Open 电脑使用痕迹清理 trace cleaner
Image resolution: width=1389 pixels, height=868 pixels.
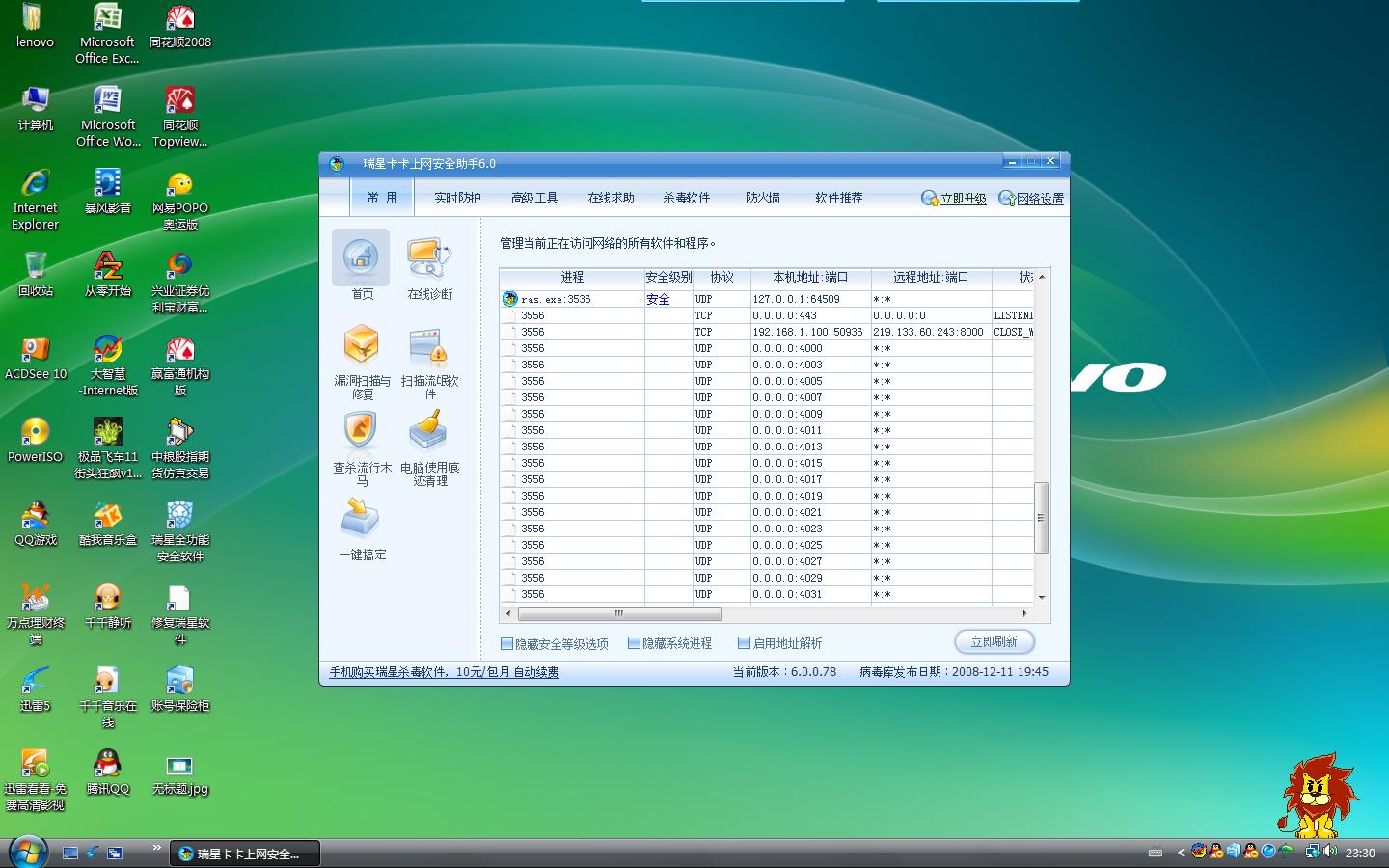pos(429,433)
